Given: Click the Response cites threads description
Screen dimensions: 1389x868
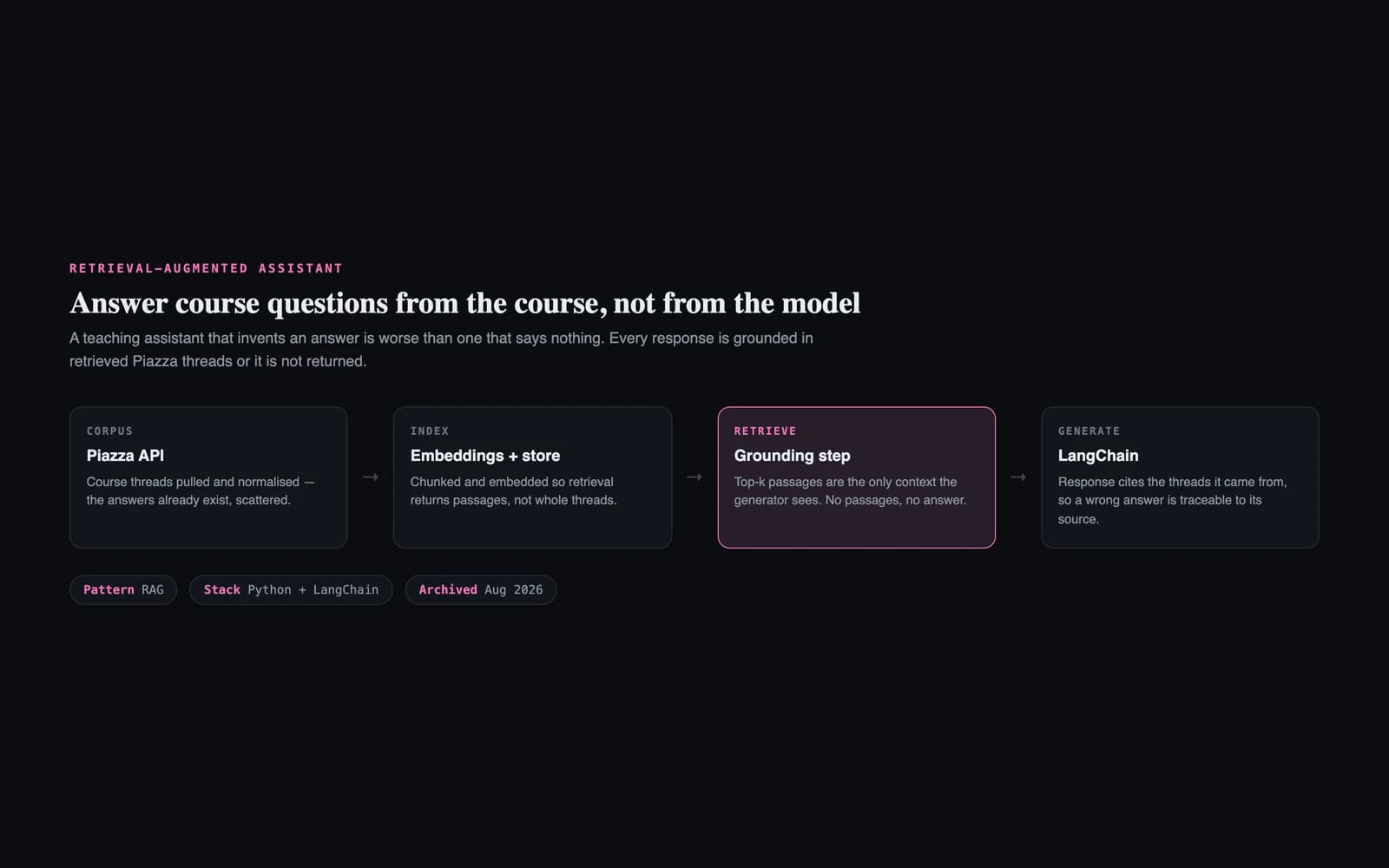Looking at the screenshot, I should click(x=1172, y=500).
